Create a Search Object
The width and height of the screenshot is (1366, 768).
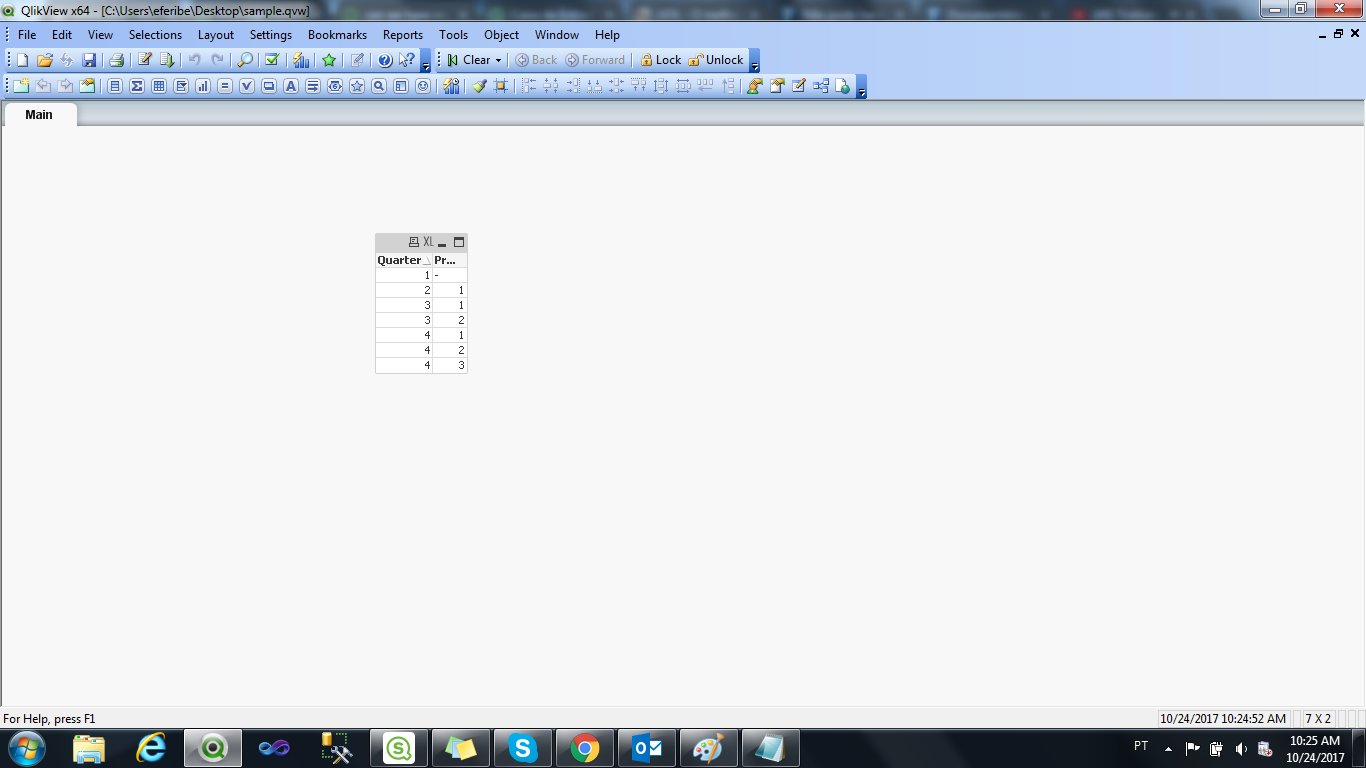[379, 86]
